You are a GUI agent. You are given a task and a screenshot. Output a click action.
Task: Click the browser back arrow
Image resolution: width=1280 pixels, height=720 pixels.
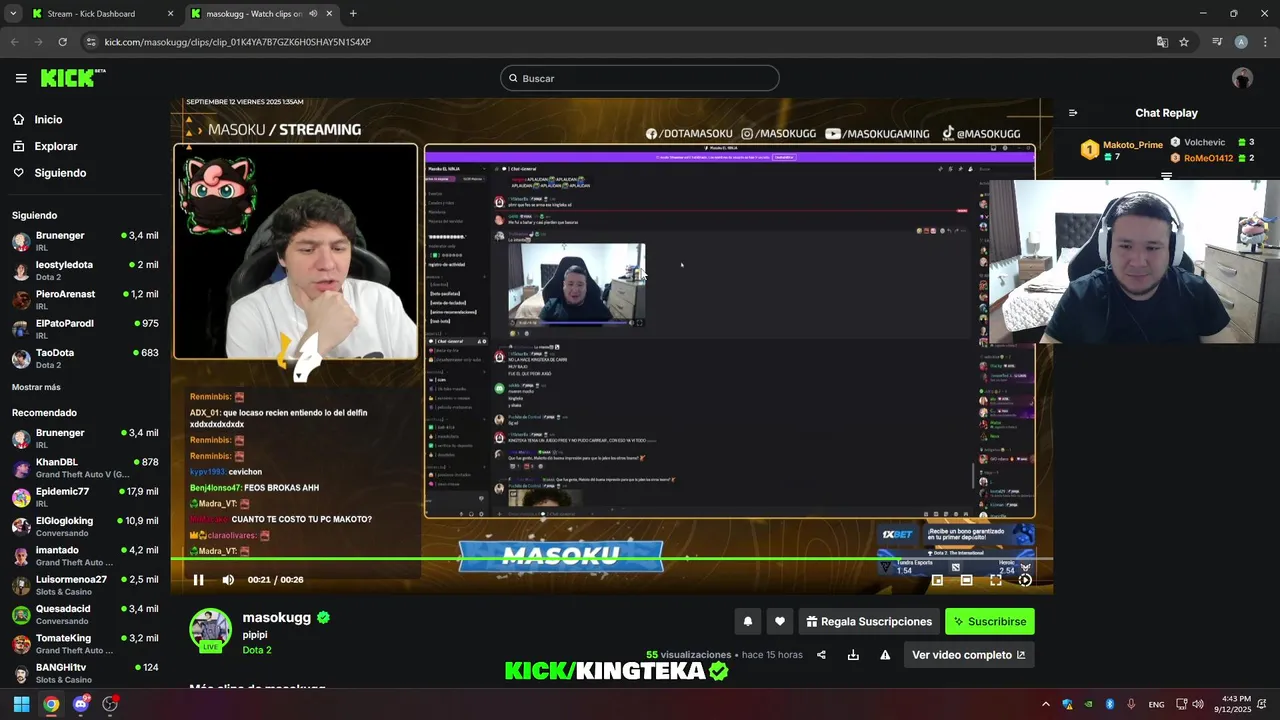[14, 42]
